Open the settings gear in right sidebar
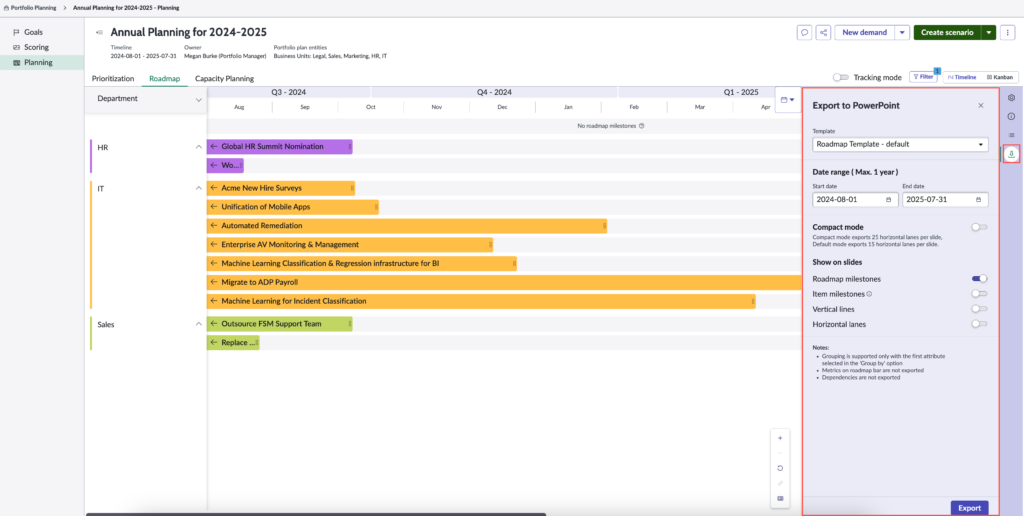 1011,98
